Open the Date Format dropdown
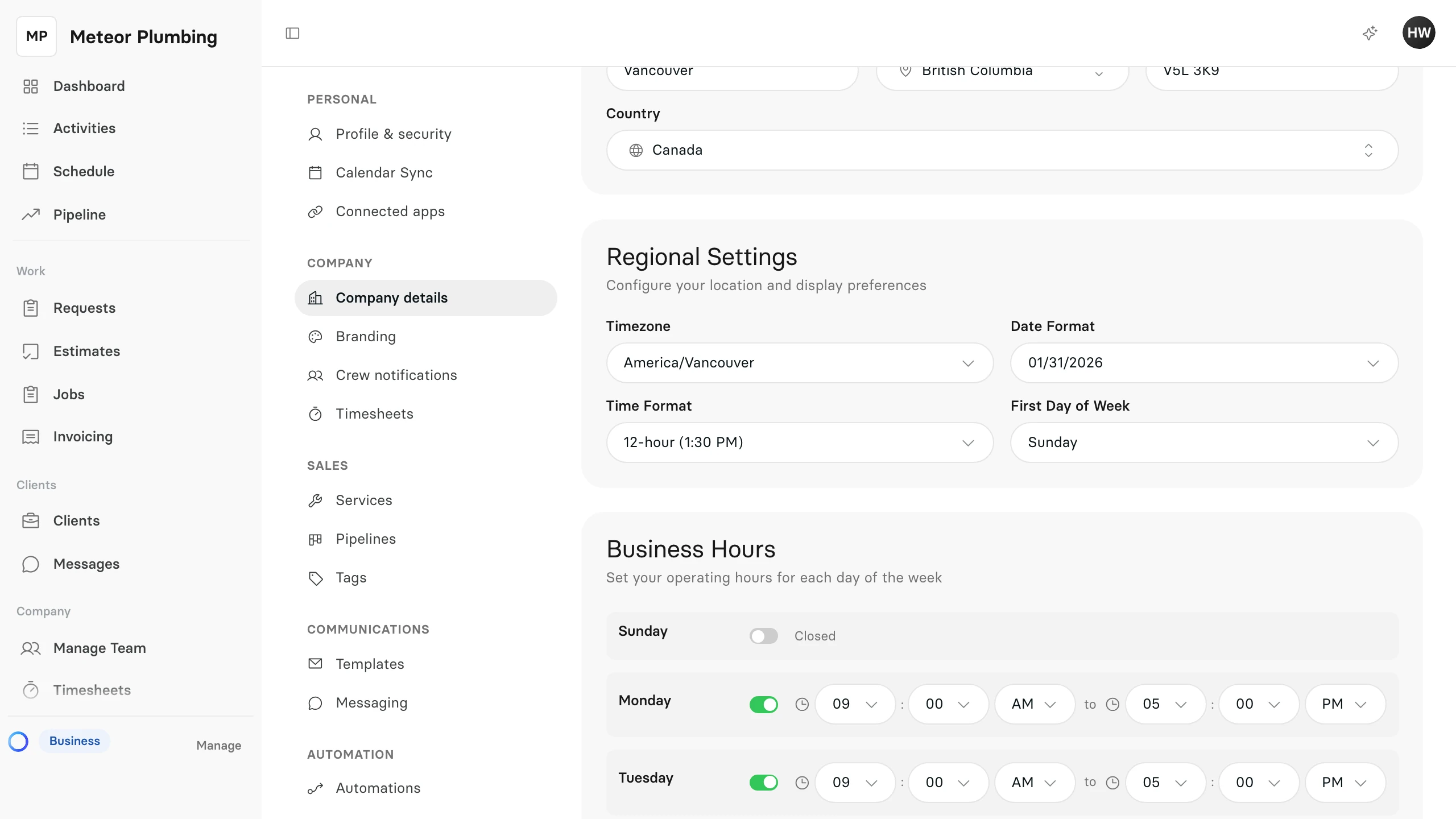The image size is (1456, 819). tap(1204, 363)
